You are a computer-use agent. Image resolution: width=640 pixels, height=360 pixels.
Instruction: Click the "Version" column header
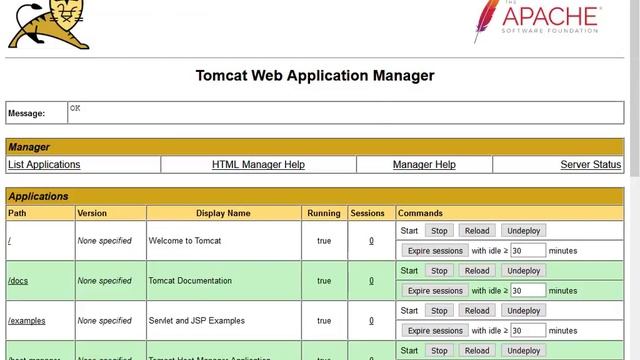tap(92, 213)
